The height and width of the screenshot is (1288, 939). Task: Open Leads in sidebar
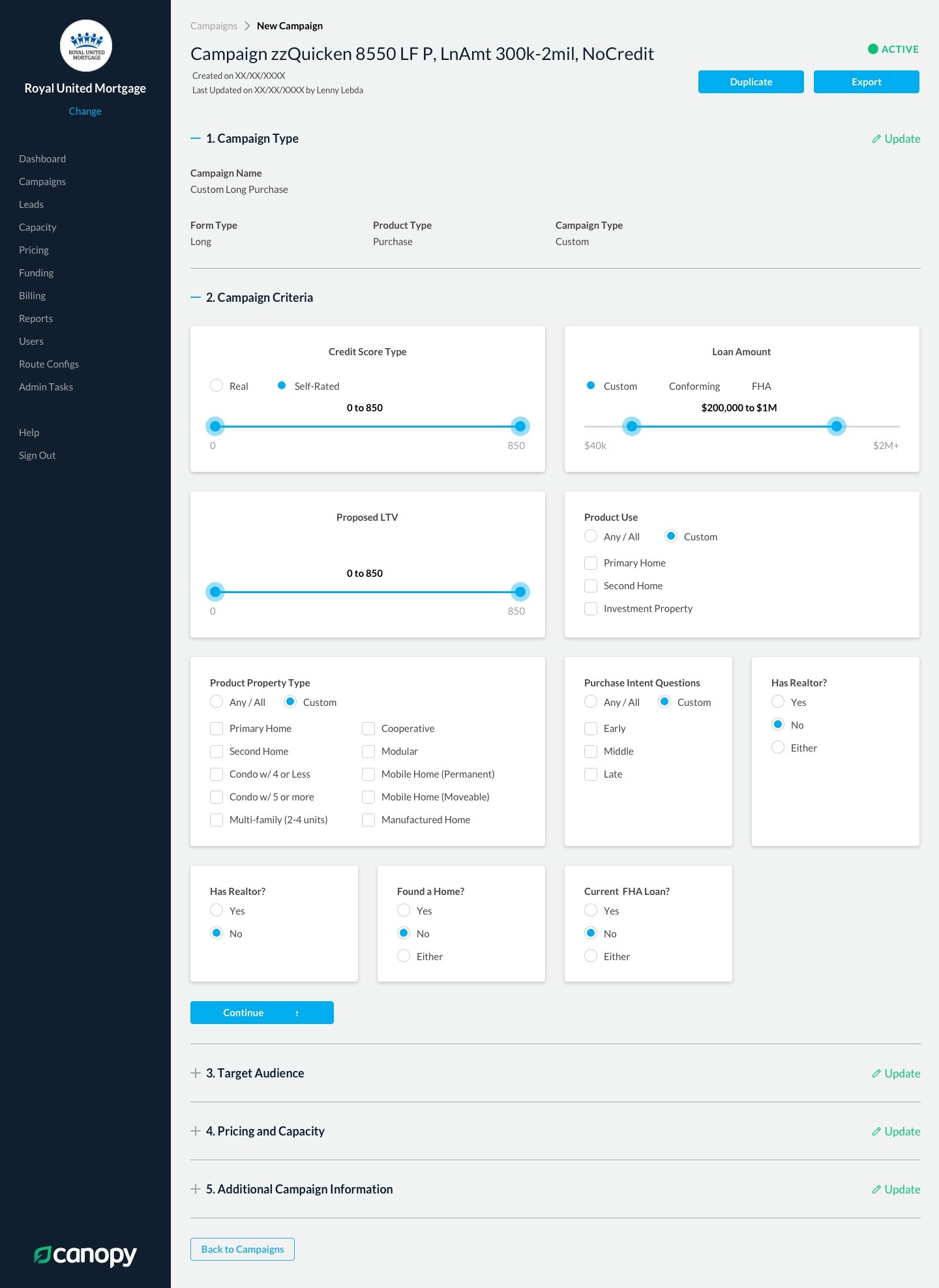click(31, 204)
